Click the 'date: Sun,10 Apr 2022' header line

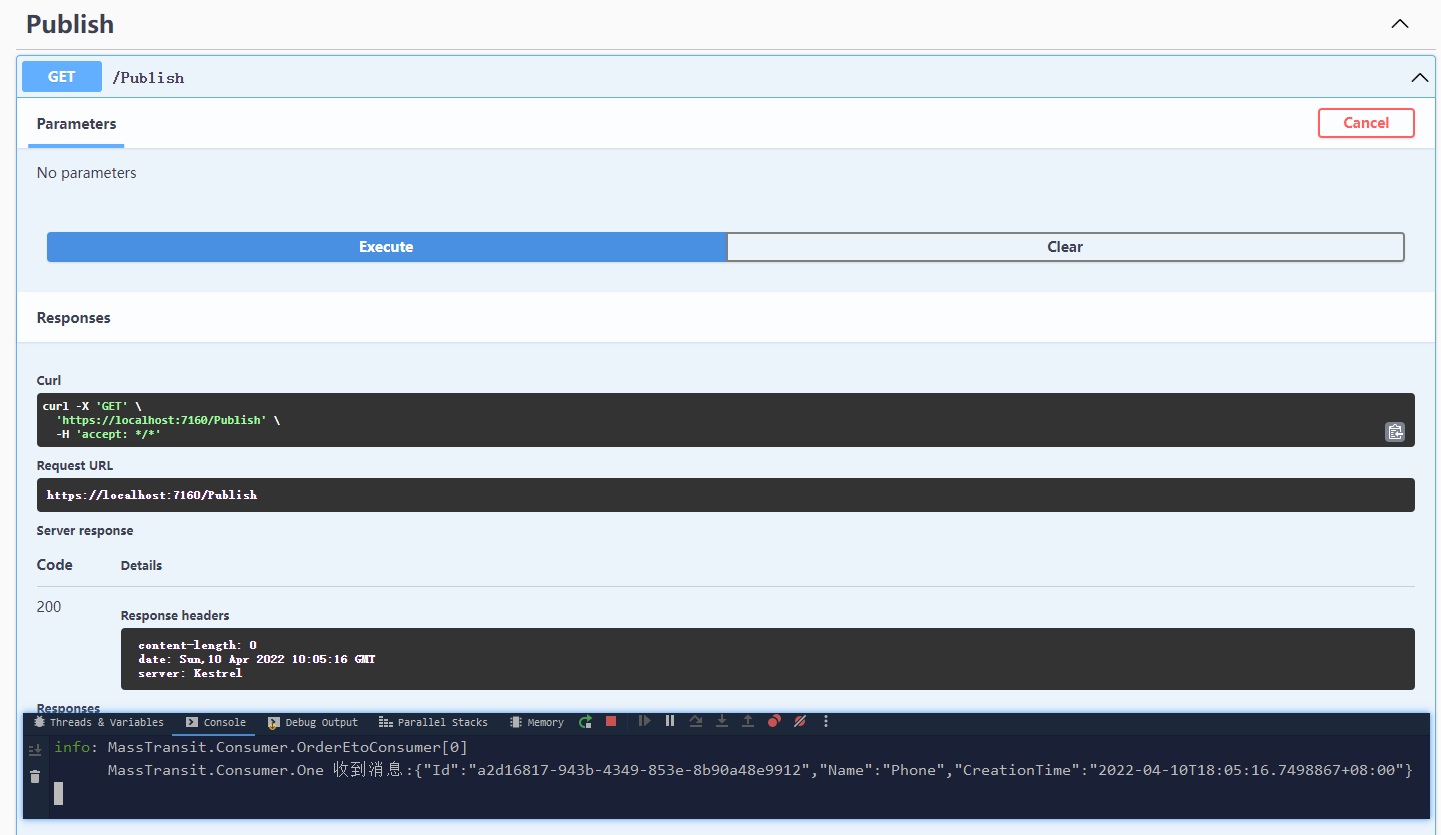(x=257, y=660)
